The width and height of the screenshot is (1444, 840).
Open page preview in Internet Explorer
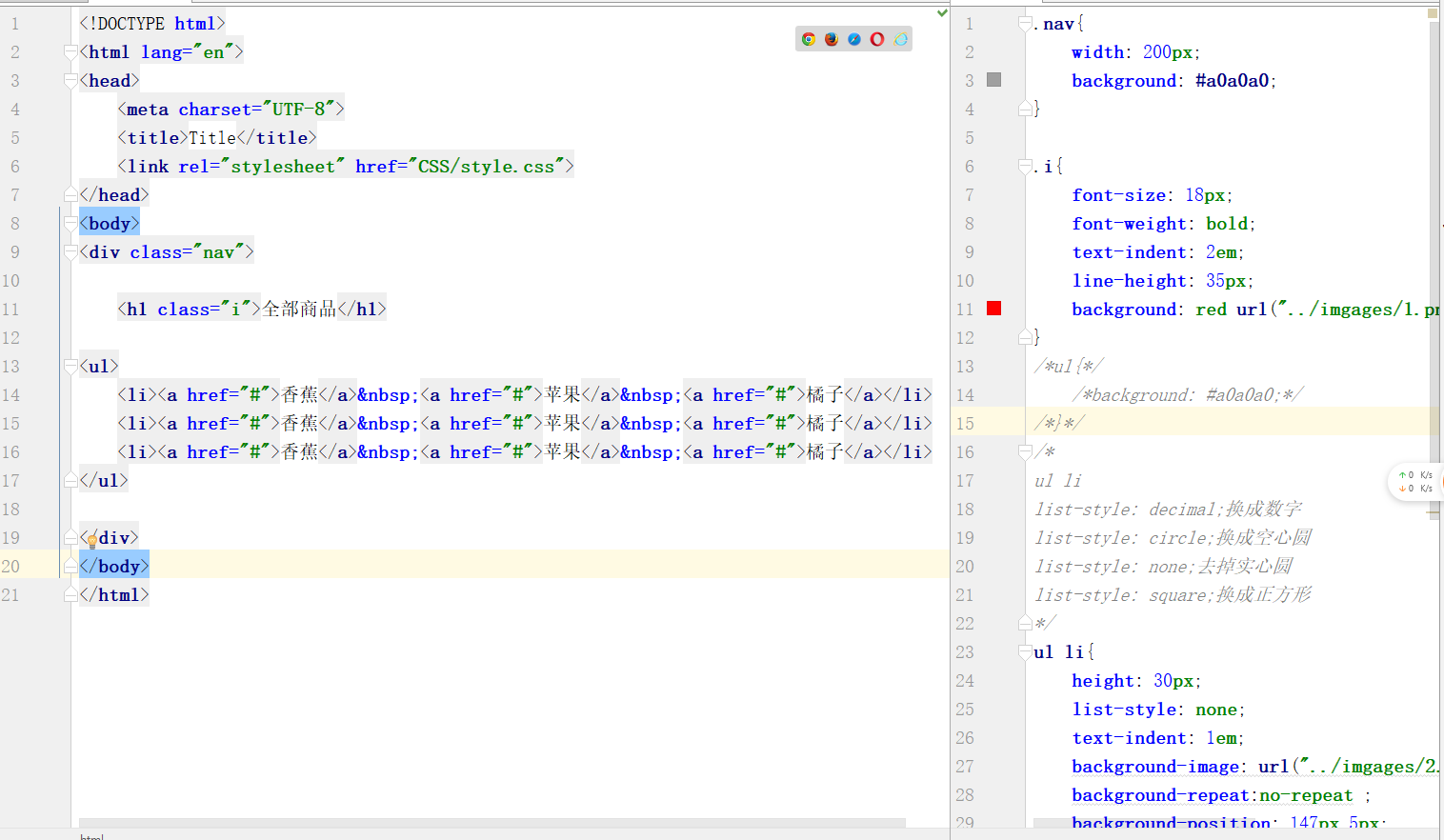(x=900, y=39)
